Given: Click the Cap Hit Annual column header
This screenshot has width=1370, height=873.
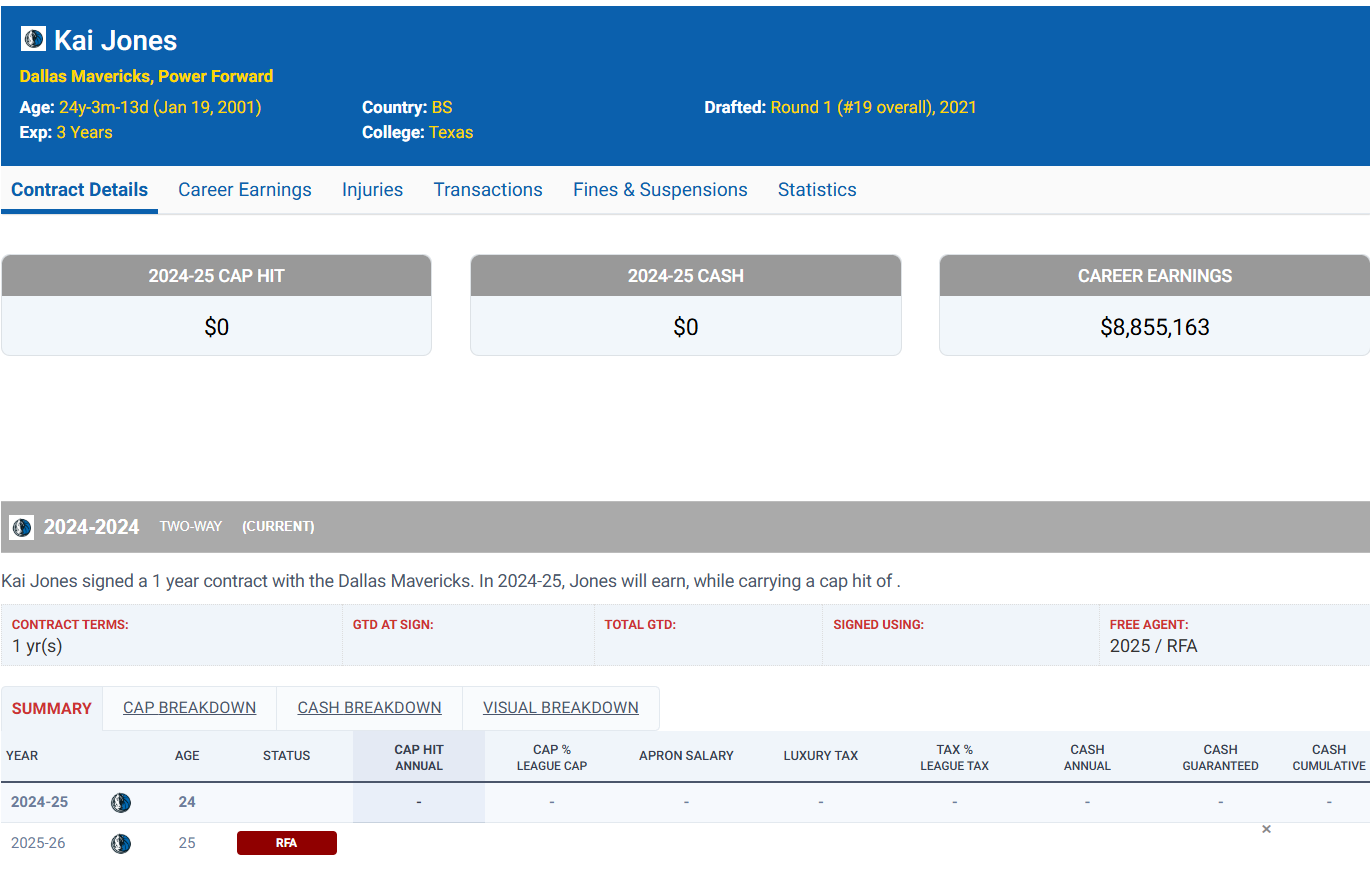Looking at the screenshot, I should click(x=419, y=757).
